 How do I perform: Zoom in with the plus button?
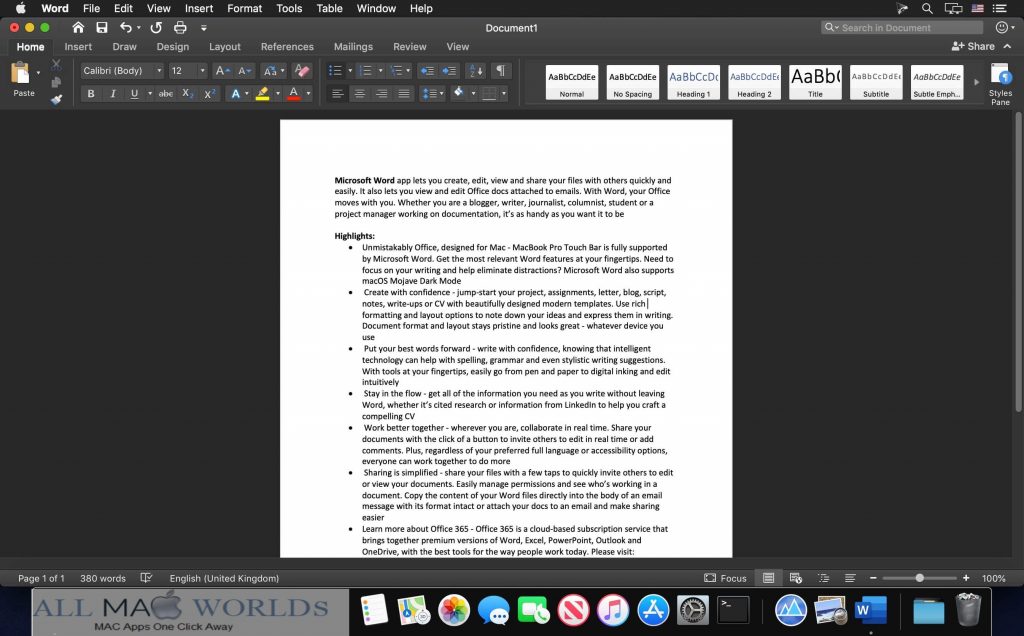tap(966, 578)
